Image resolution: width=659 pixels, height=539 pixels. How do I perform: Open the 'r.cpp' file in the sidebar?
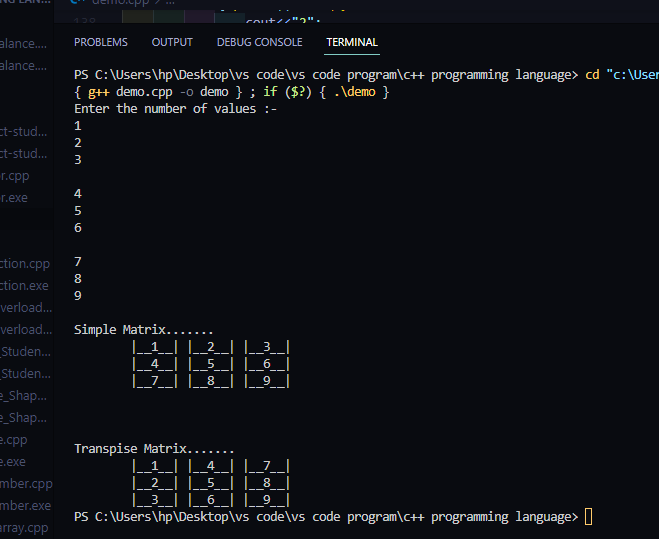coord(15,176)
